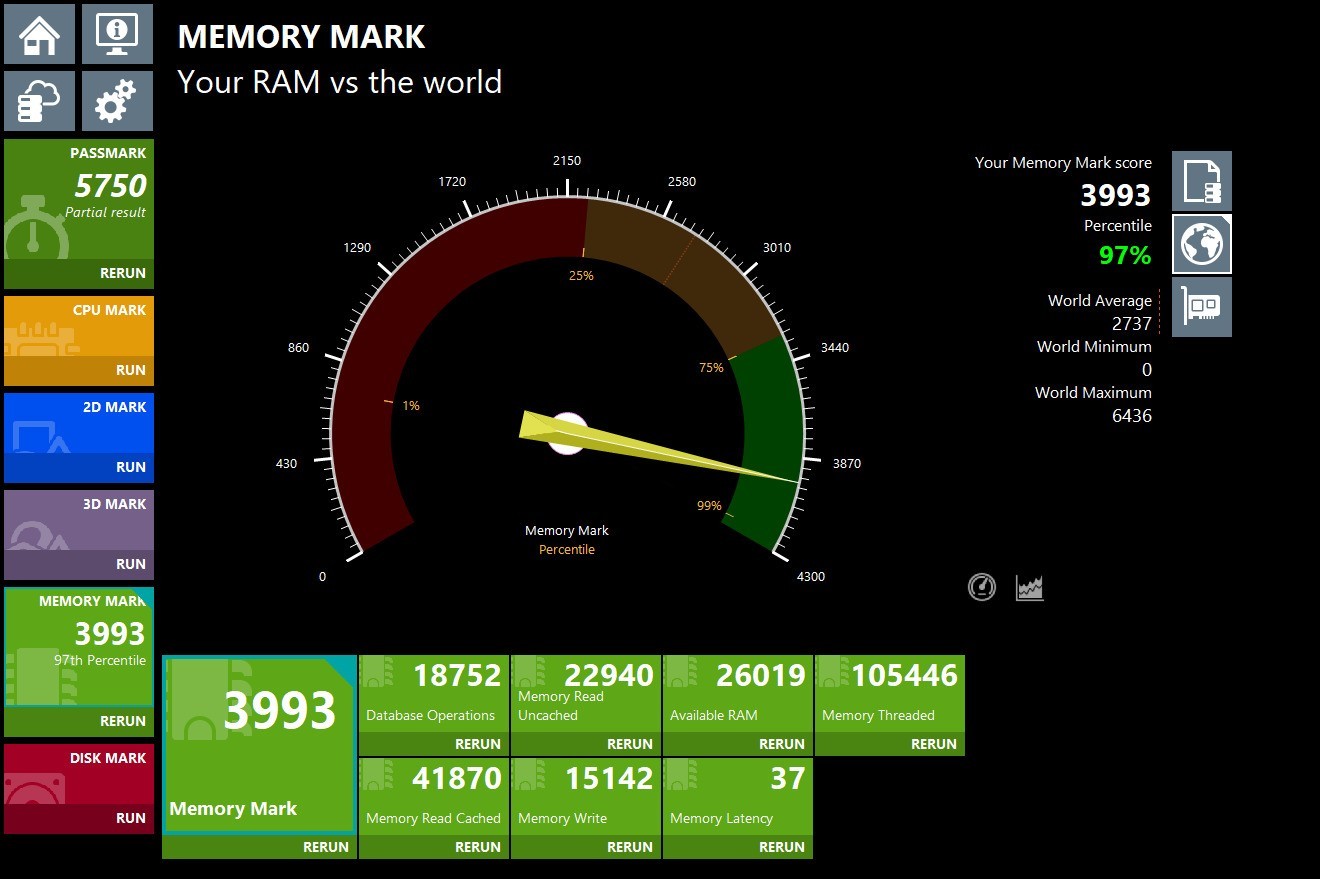1320x879 pixels.
Task: Open the settings gears icon
Action: click(117, 100)
